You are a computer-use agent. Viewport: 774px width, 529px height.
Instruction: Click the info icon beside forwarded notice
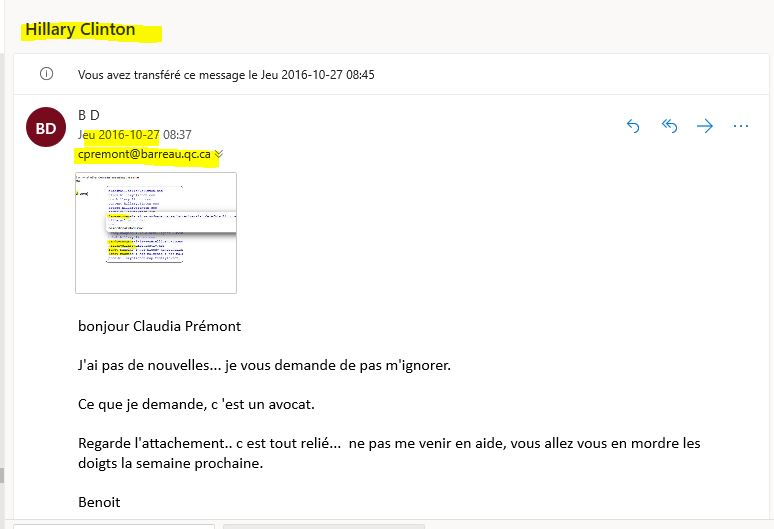45,74
